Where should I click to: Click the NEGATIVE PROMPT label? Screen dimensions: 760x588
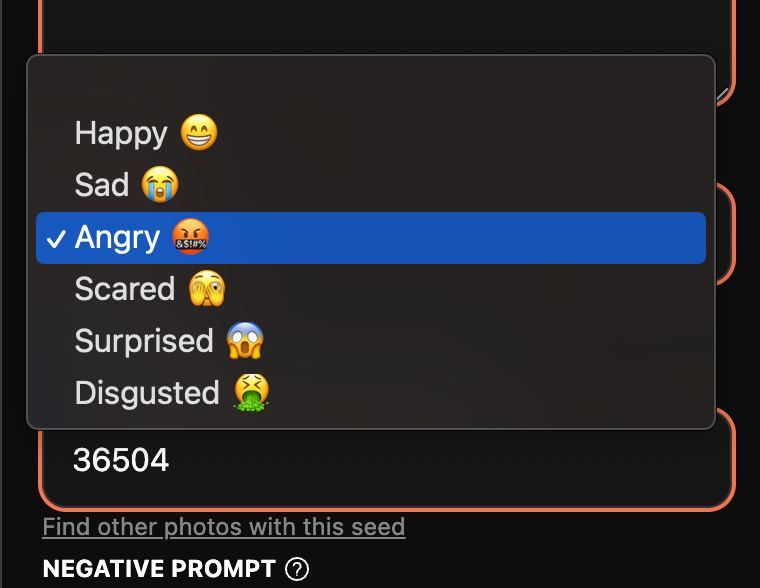[159, 569]
